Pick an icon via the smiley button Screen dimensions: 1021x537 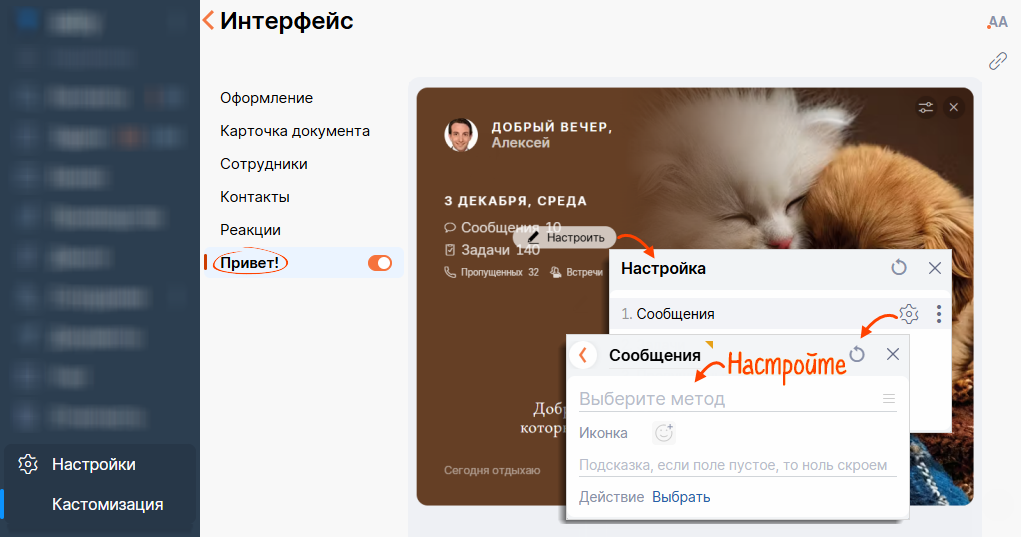[664, 433]
